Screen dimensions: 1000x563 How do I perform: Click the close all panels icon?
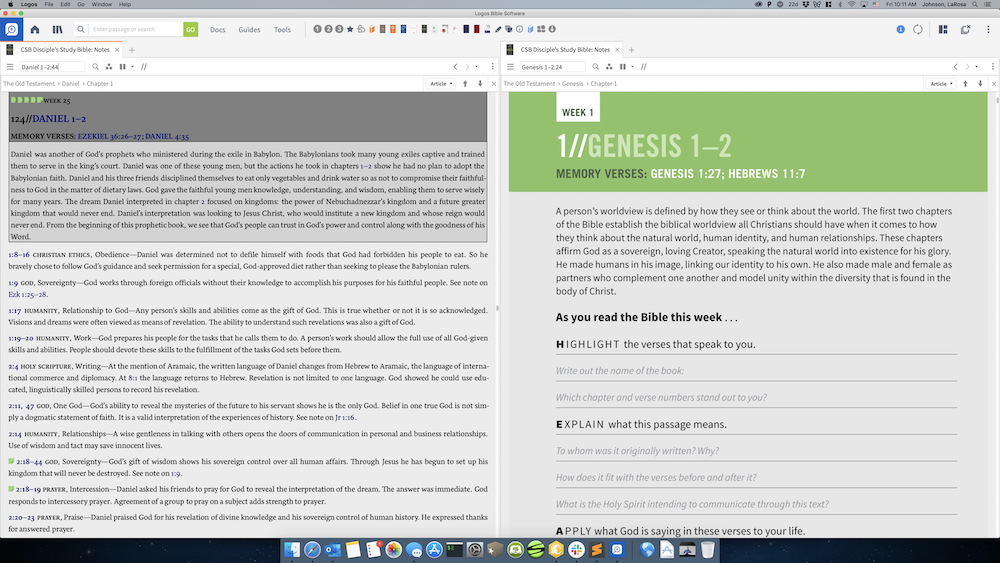pos(966,29)
